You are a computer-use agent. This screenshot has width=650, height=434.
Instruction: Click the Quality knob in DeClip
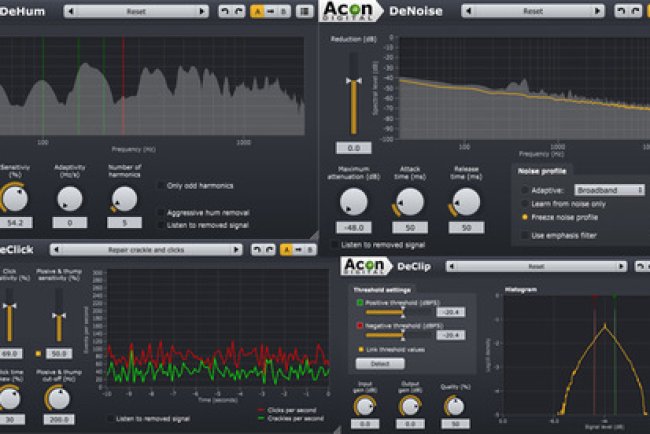click(455, 406)
